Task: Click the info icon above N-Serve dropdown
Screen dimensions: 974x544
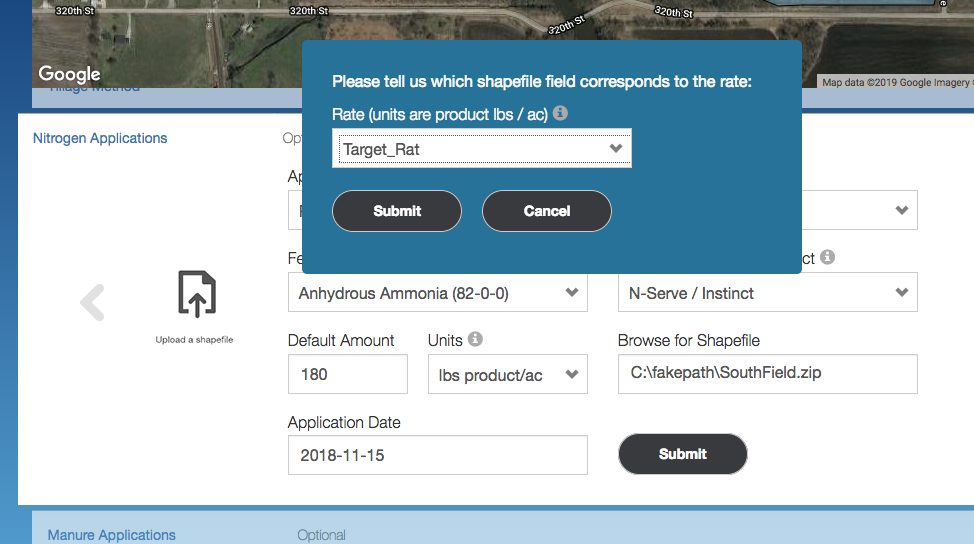Action: click(827, 257)
